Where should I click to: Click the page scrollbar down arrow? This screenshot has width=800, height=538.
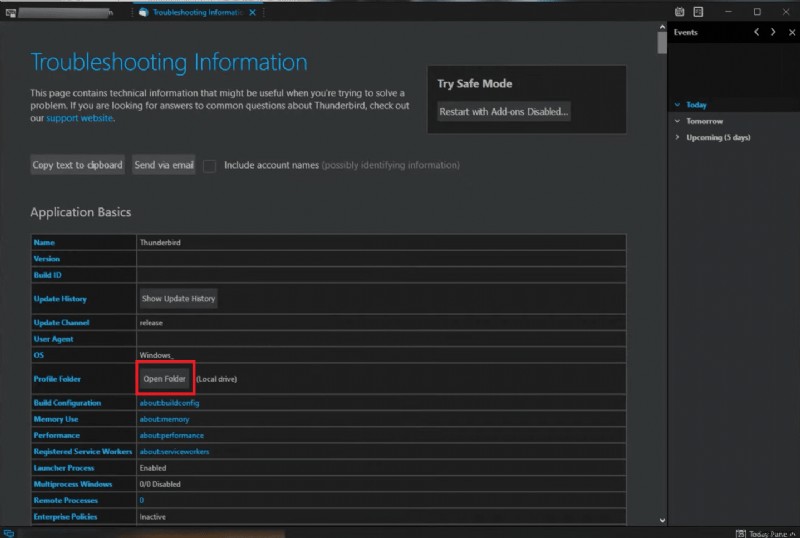tap(662, 520)
